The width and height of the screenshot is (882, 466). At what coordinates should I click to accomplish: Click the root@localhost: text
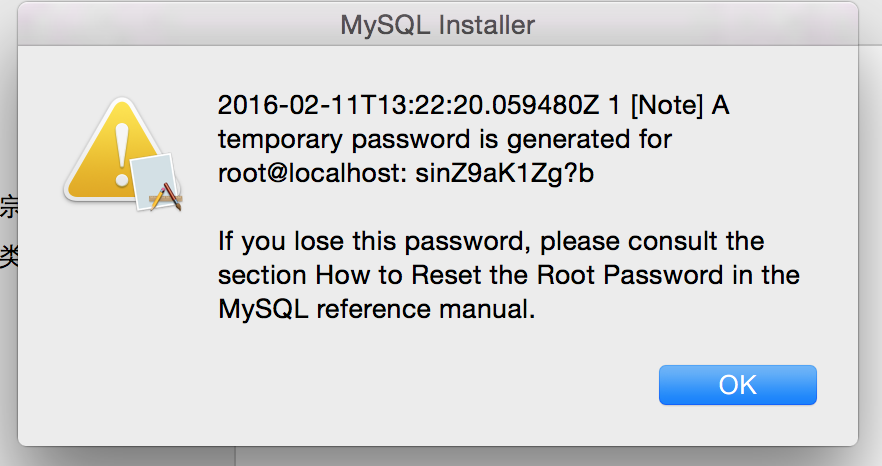[x=312, y=173]
